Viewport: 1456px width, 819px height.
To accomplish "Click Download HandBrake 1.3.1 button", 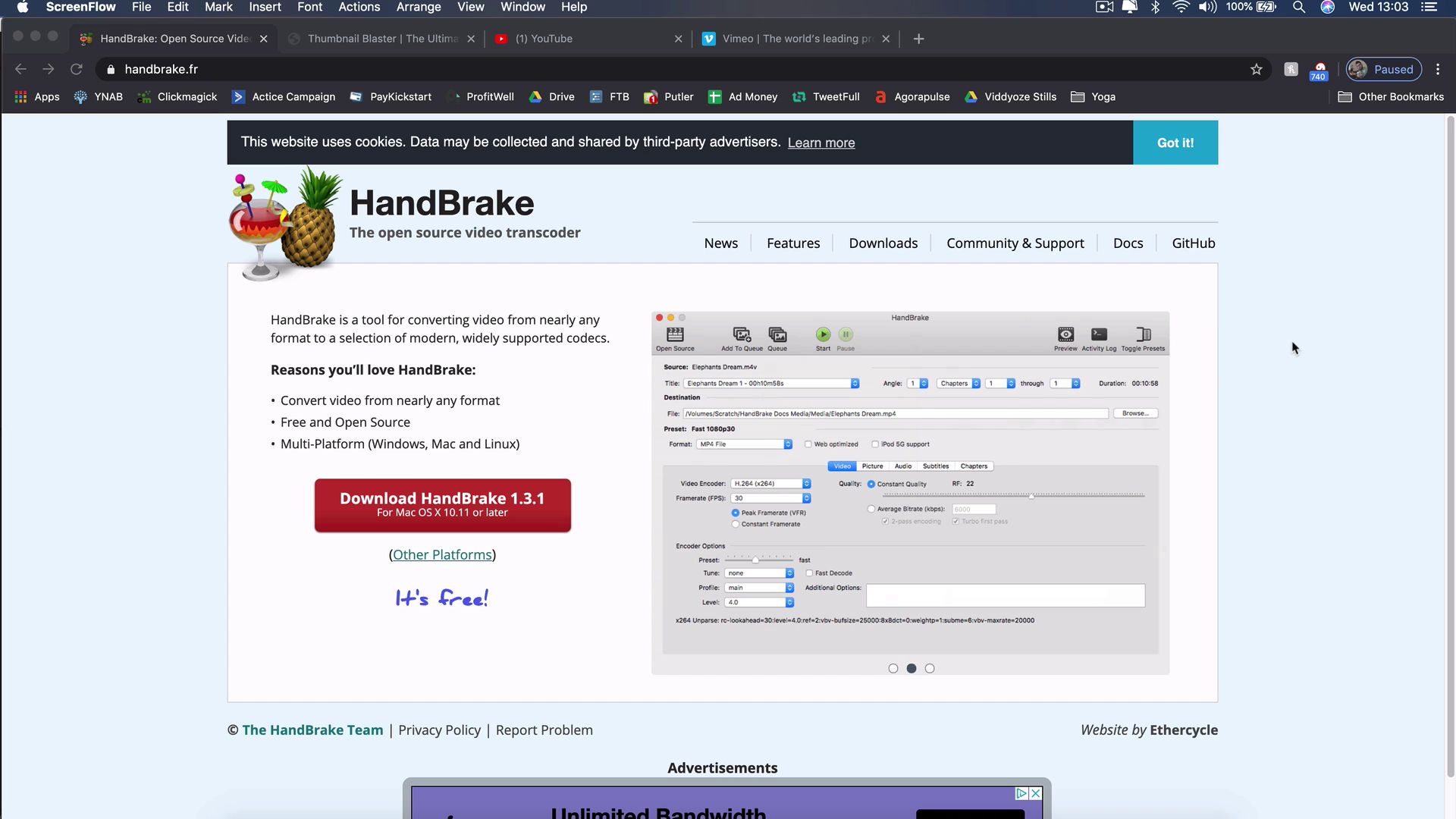I will coord(443,505).
